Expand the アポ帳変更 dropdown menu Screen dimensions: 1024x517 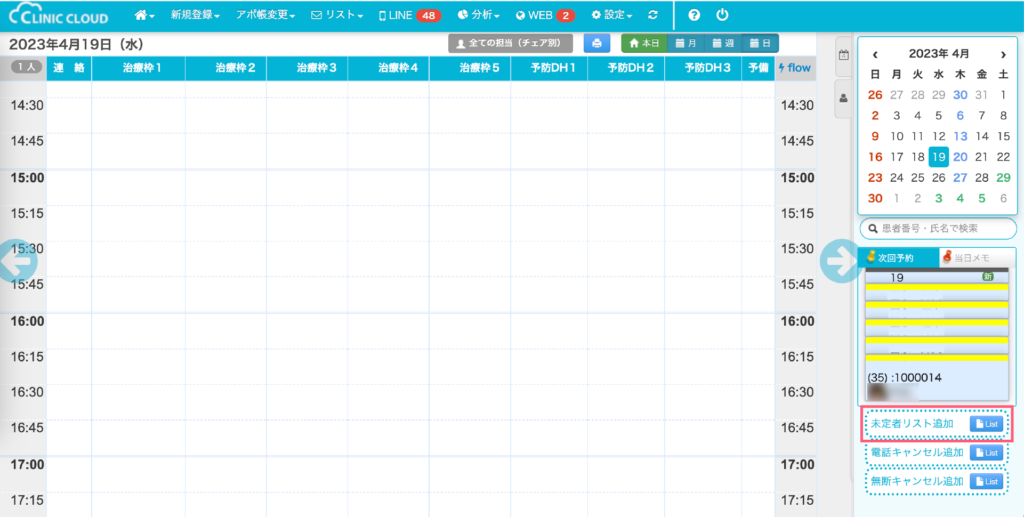click(x=265, y=16)
